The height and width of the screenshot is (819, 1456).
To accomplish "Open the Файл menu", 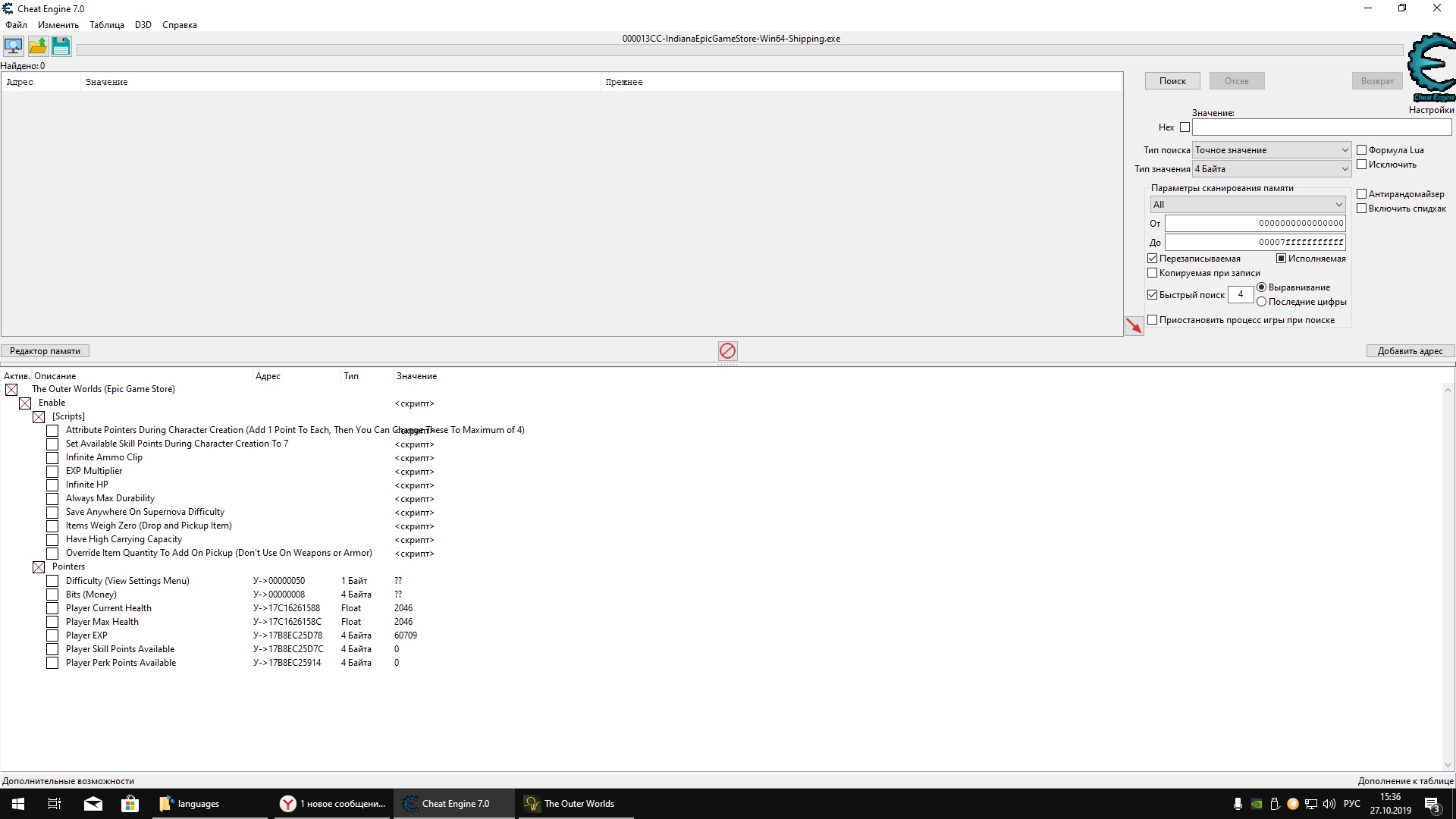I will tap(16, 25).
